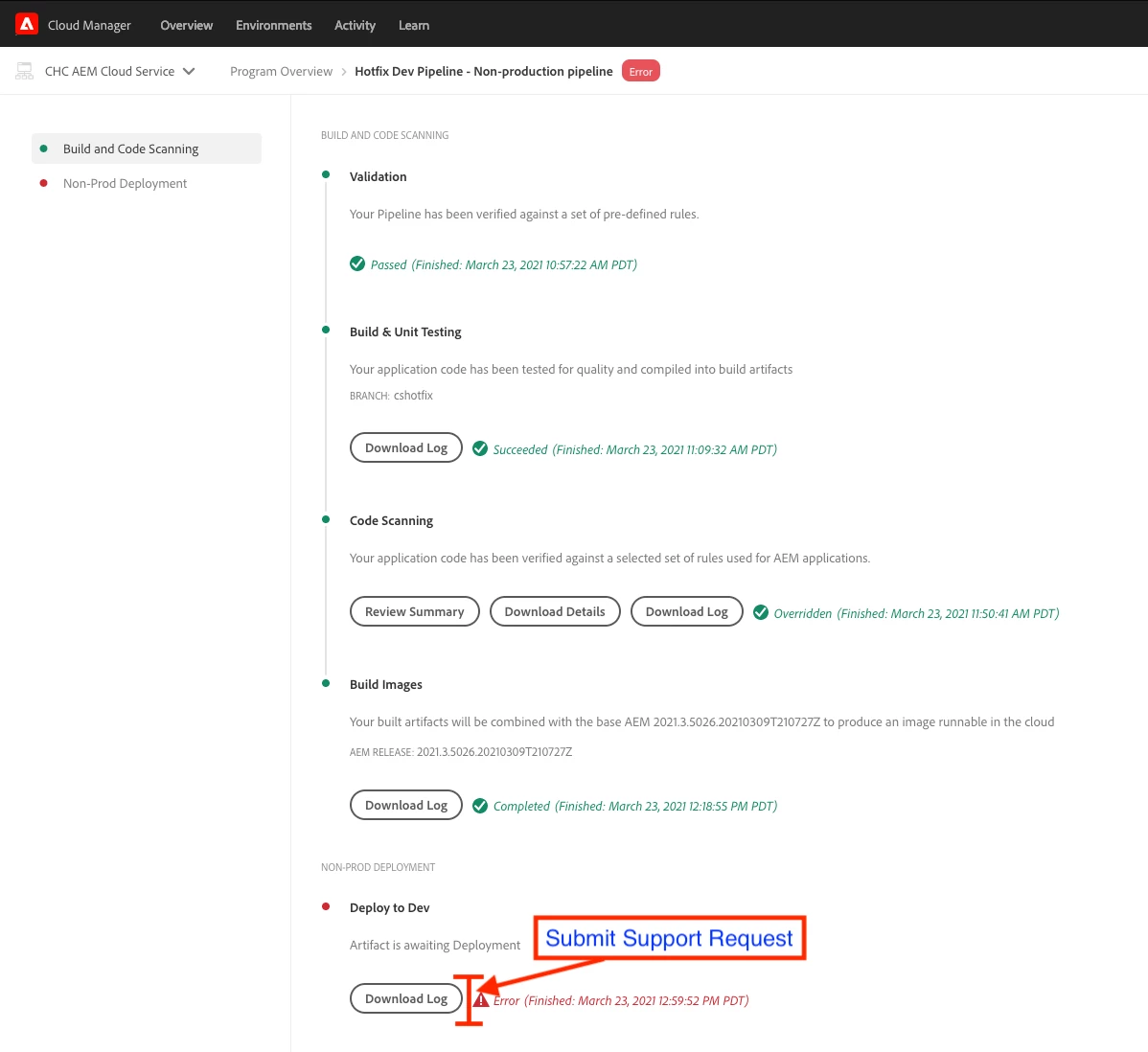The image size is (1148, 1052).
Task: Download Log for Code Scanning step
Action: [687, 611]
